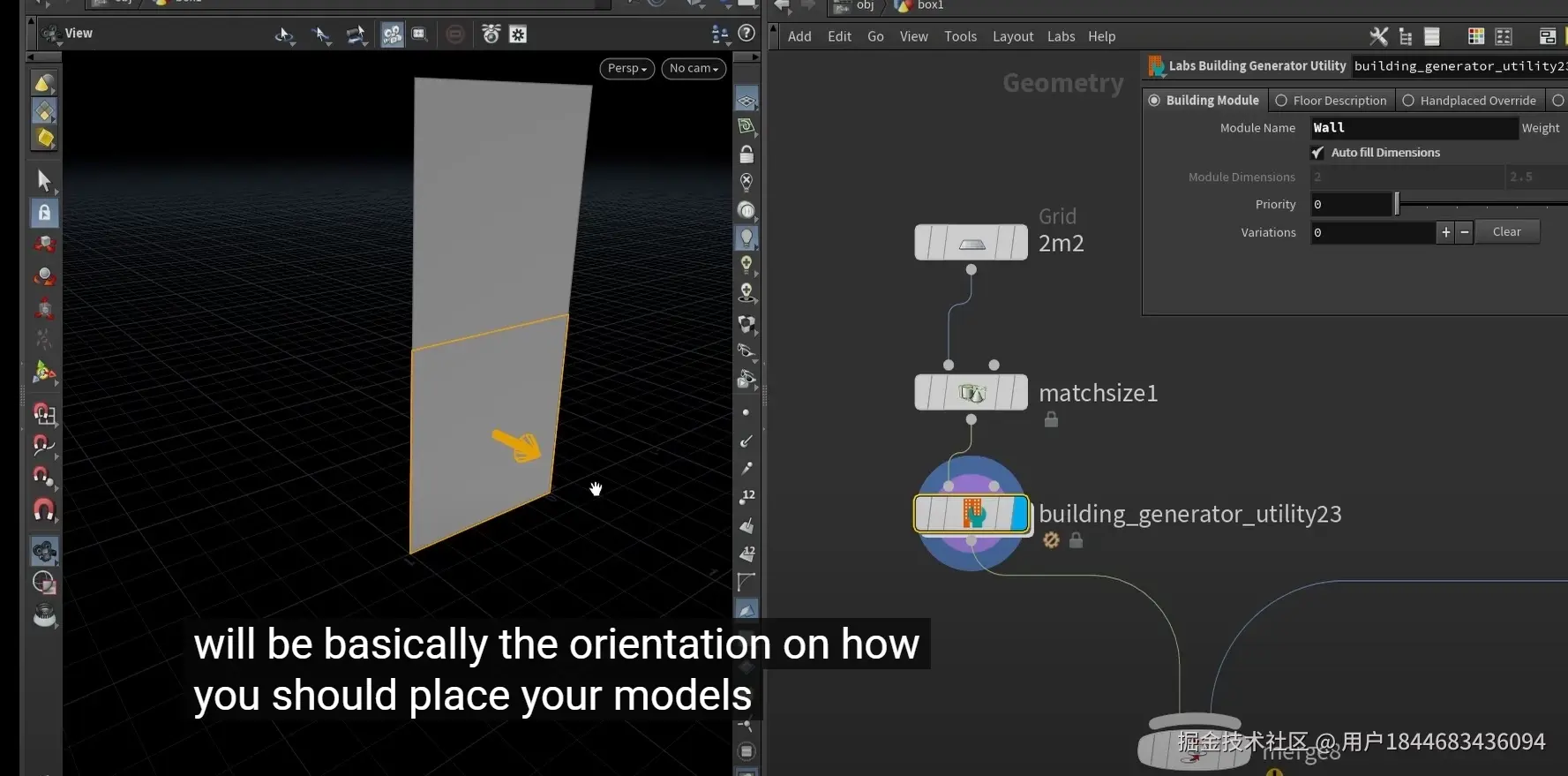Select the Floor Description radio tab
This screenshot has height=776, width=1568.
[1332, 101]
